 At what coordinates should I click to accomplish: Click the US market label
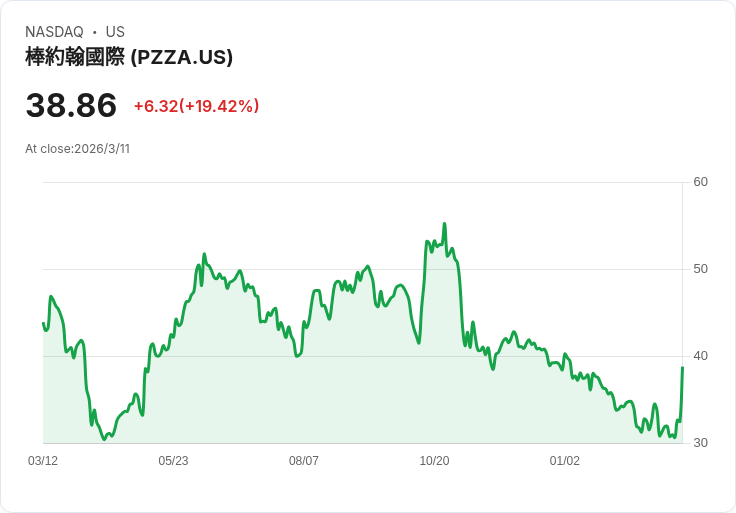pos(115,32)
